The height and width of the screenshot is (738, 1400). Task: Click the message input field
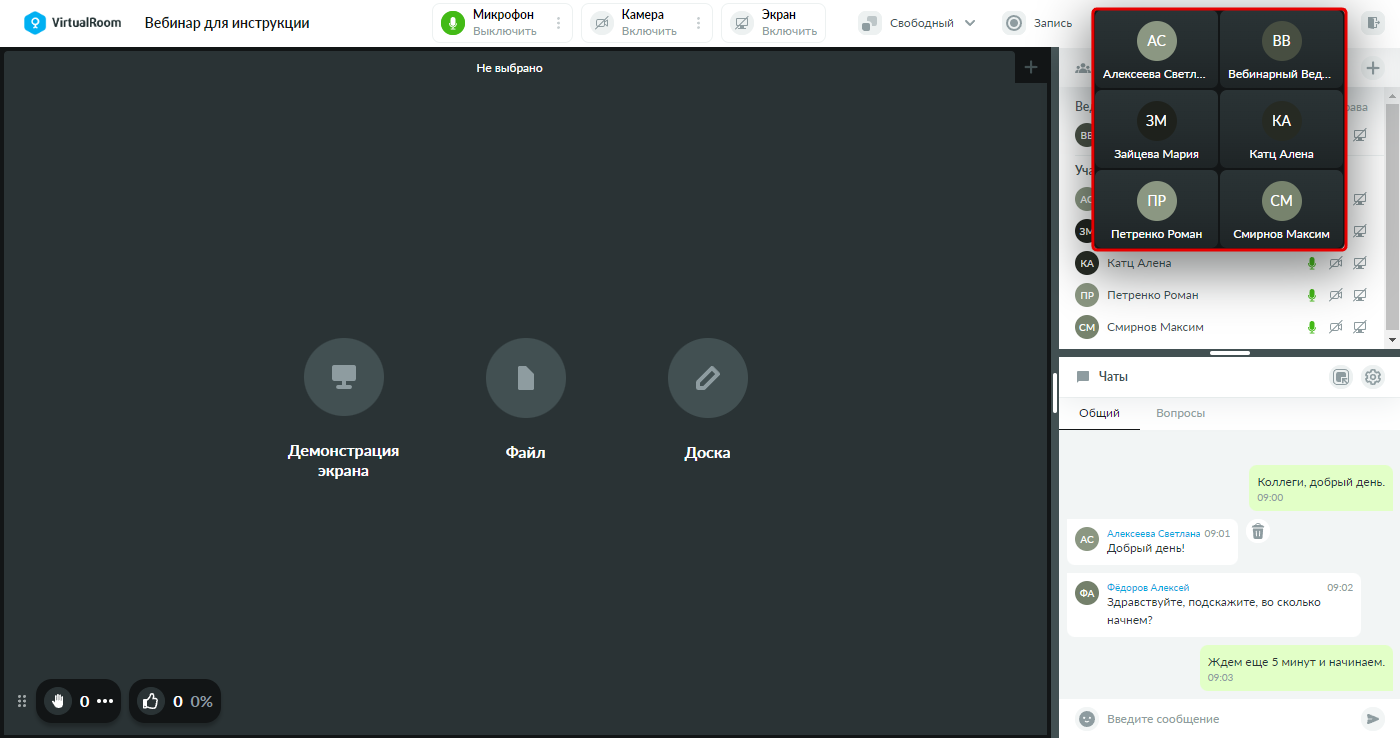[x=1229, y=719]
